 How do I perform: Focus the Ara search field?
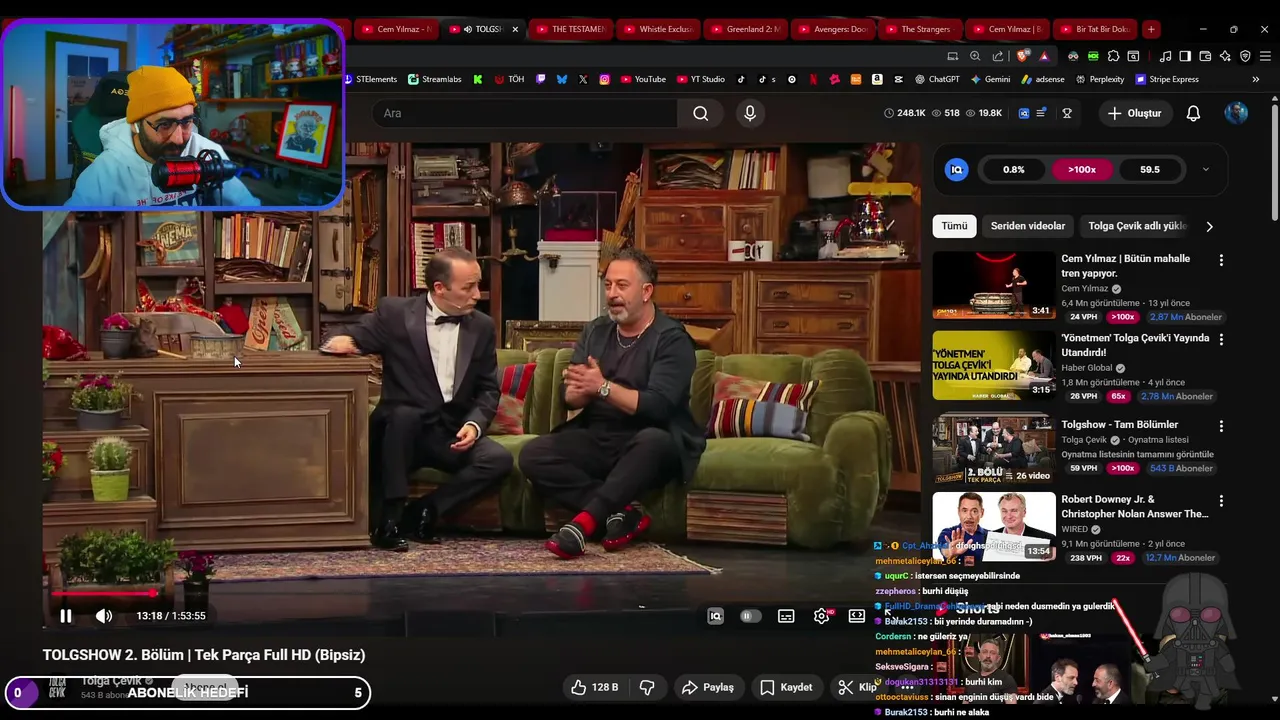(x=525, y=113)
